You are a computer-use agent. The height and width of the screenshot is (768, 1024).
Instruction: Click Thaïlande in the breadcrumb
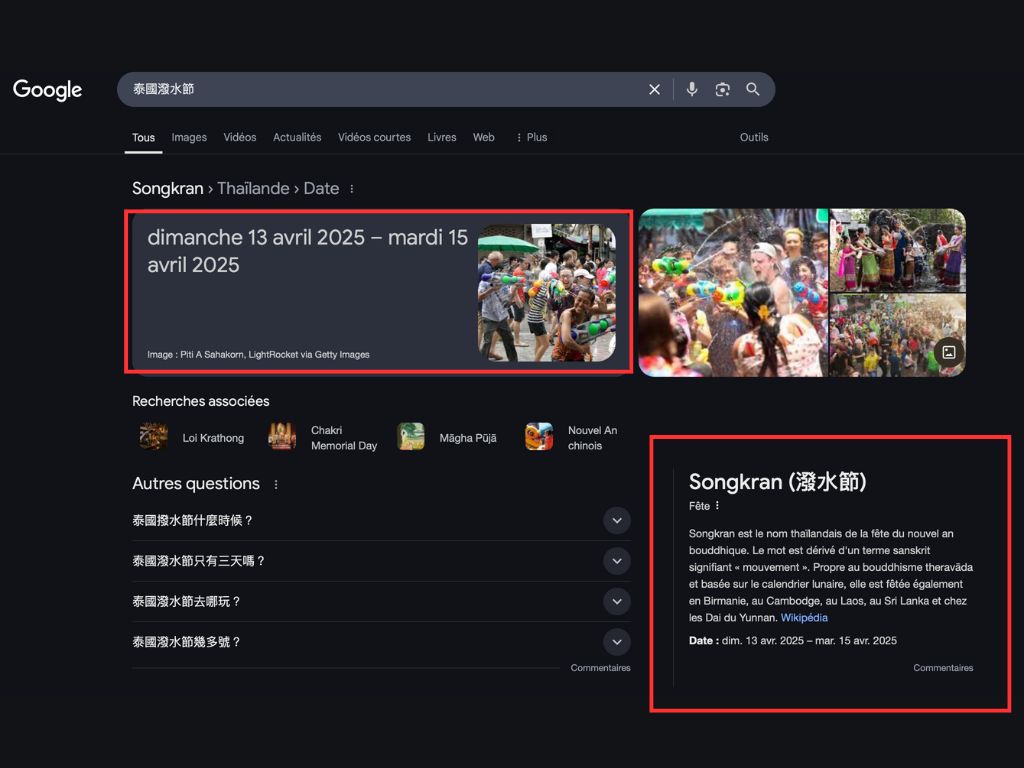253,189
